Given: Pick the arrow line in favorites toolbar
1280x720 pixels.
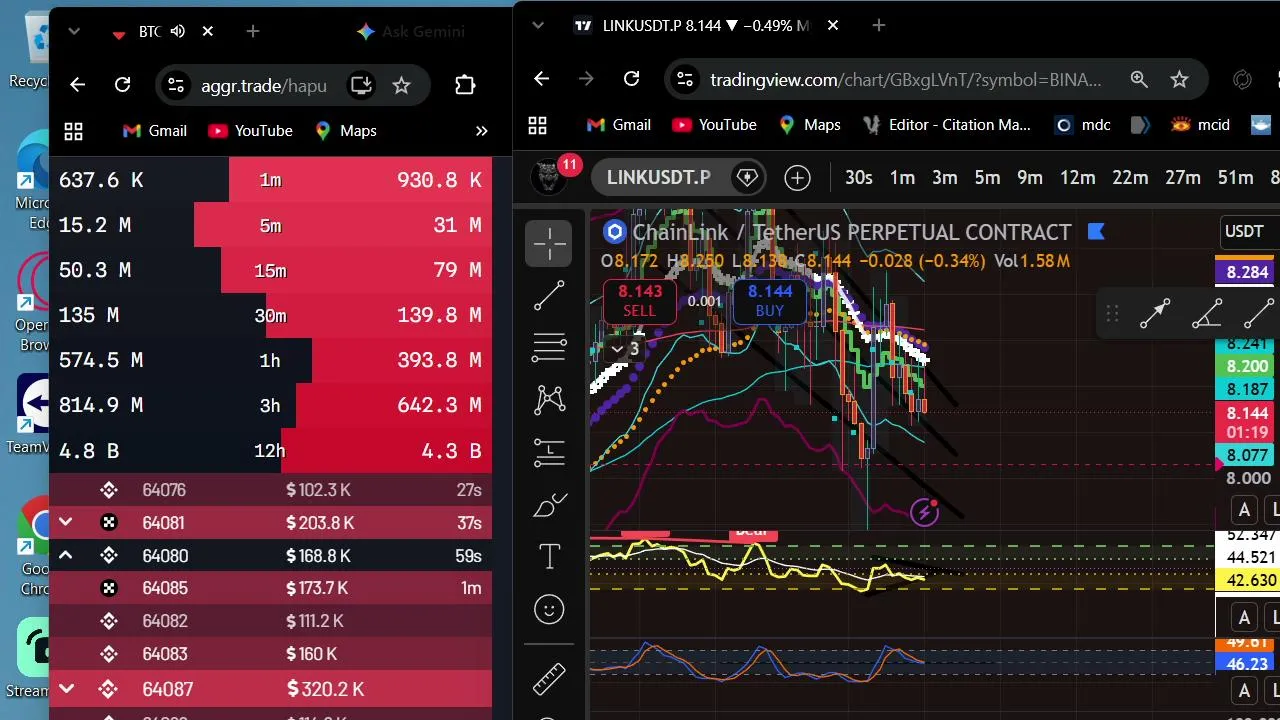Looking at the screenshot, I should (x=1155, y=314).
